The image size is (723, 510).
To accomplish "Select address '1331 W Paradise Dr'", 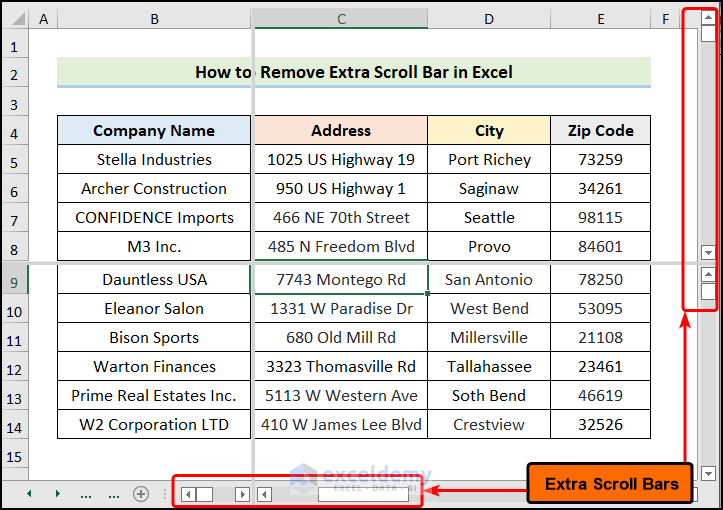I will [x=341, y=308].
